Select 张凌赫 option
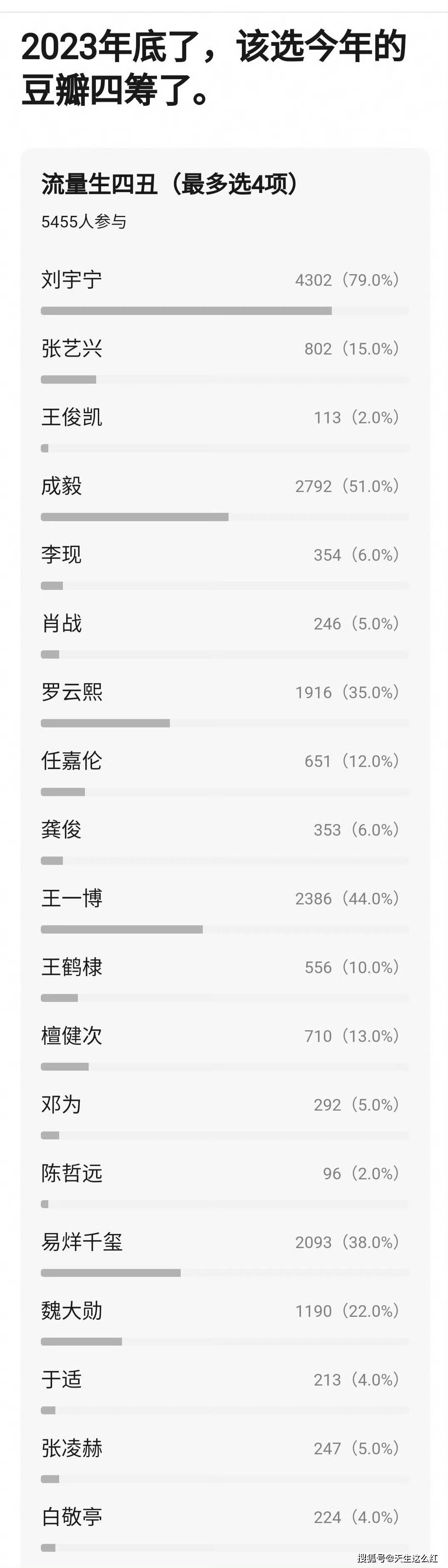The image size is (448, 1568). pos(72,1449)
